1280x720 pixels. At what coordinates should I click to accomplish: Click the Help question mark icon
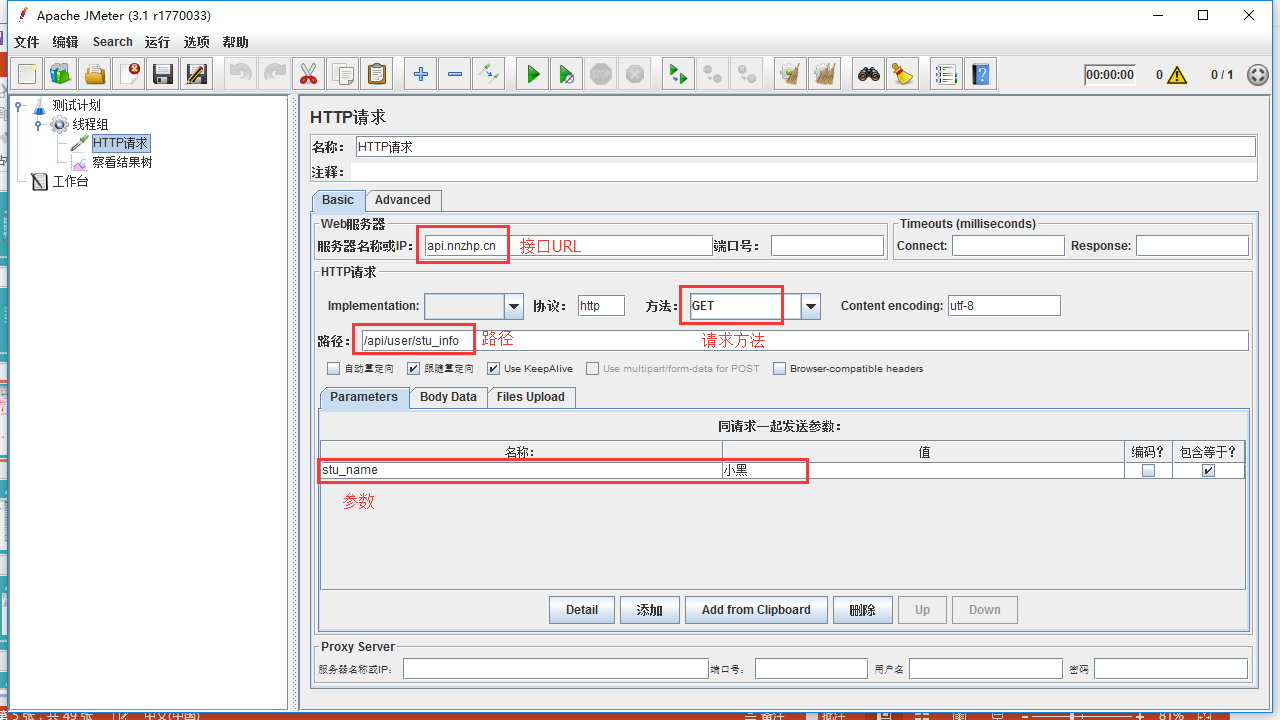point(981,74)
